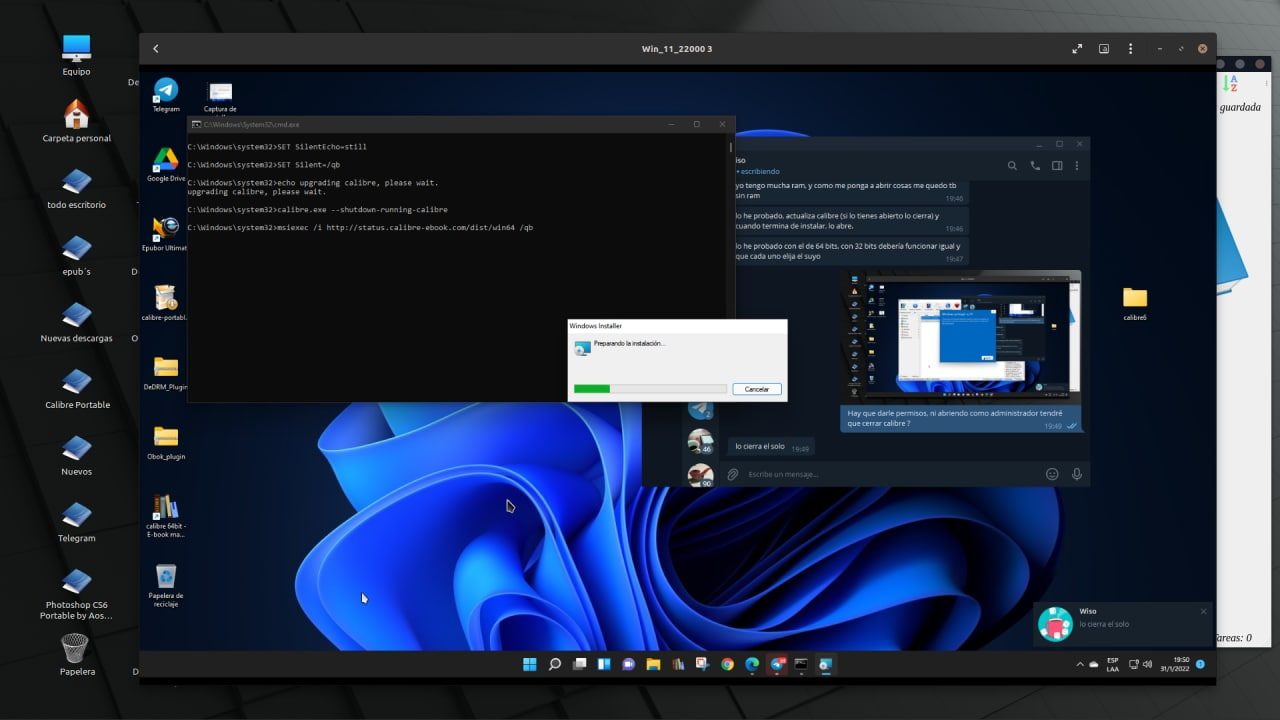This screenshot has height=720, width=1280.
Task: Open Google Chrome from the taskbar
Action: [727, 664]
